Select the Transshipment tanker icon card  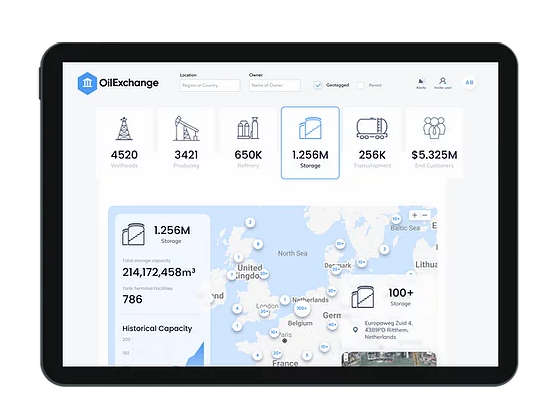point(372,143)
